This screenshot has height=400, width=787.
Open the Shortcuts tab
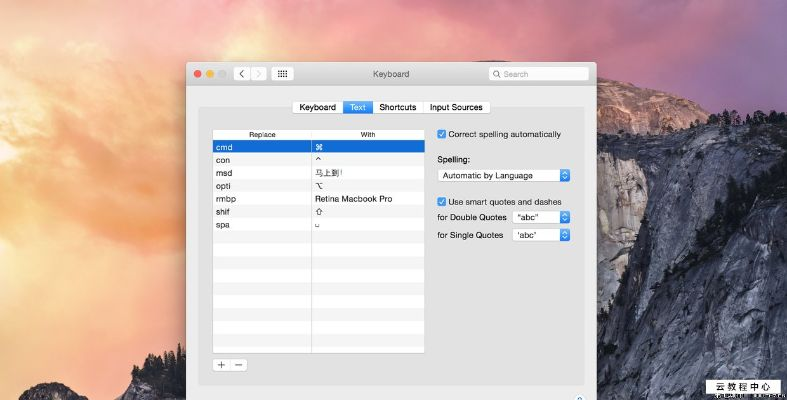point(397,107)
